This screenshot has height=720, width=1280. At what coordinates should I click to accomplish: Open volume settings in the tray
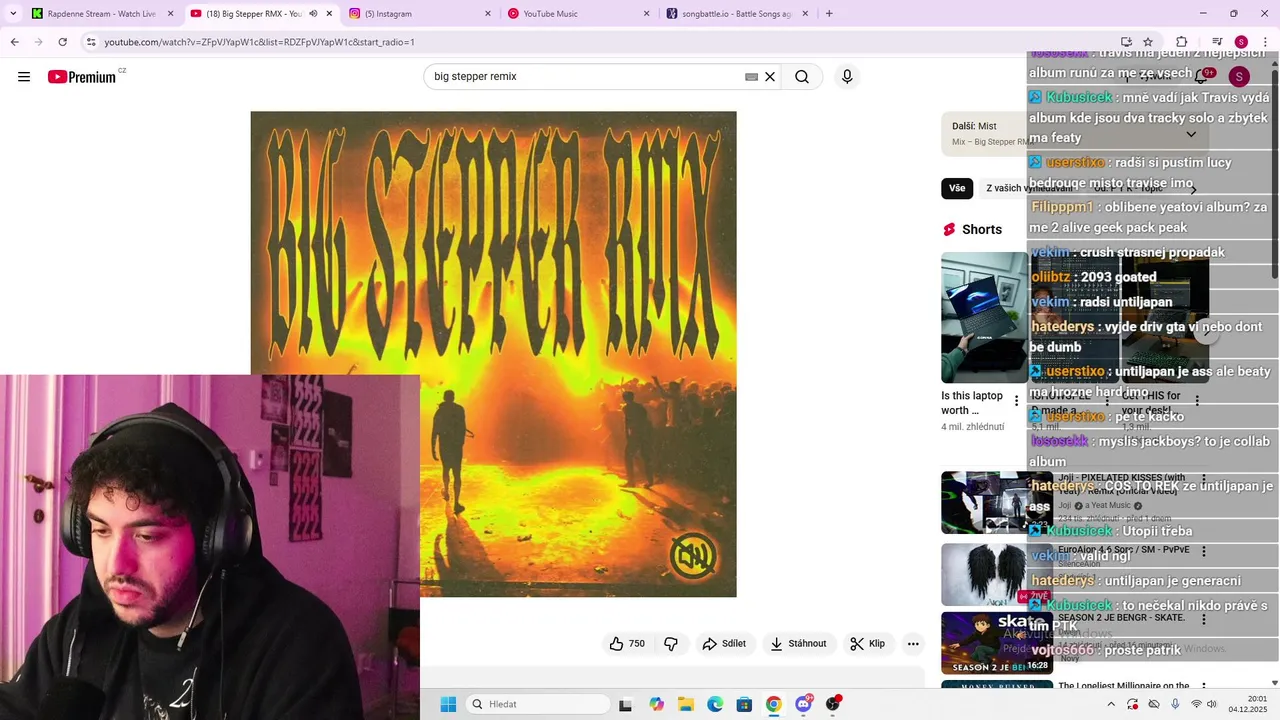[1212, 704]
